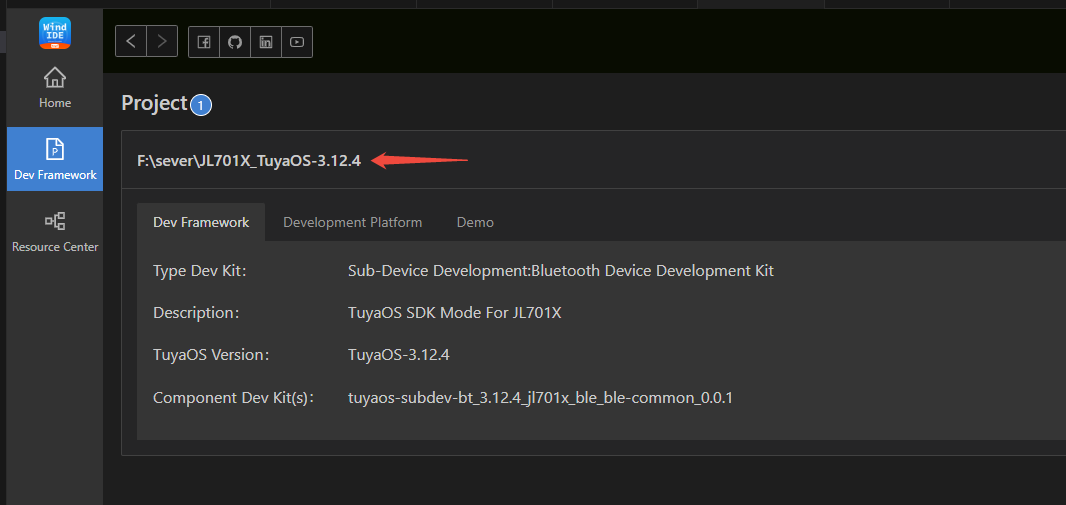Image resolution: width=1066 pixels, height=505 pixels.
Task: Click tuyaos-subdev-bt_3.12.4_jl701x_ble_ble-common_0.0.1 text
Action: 540,398
